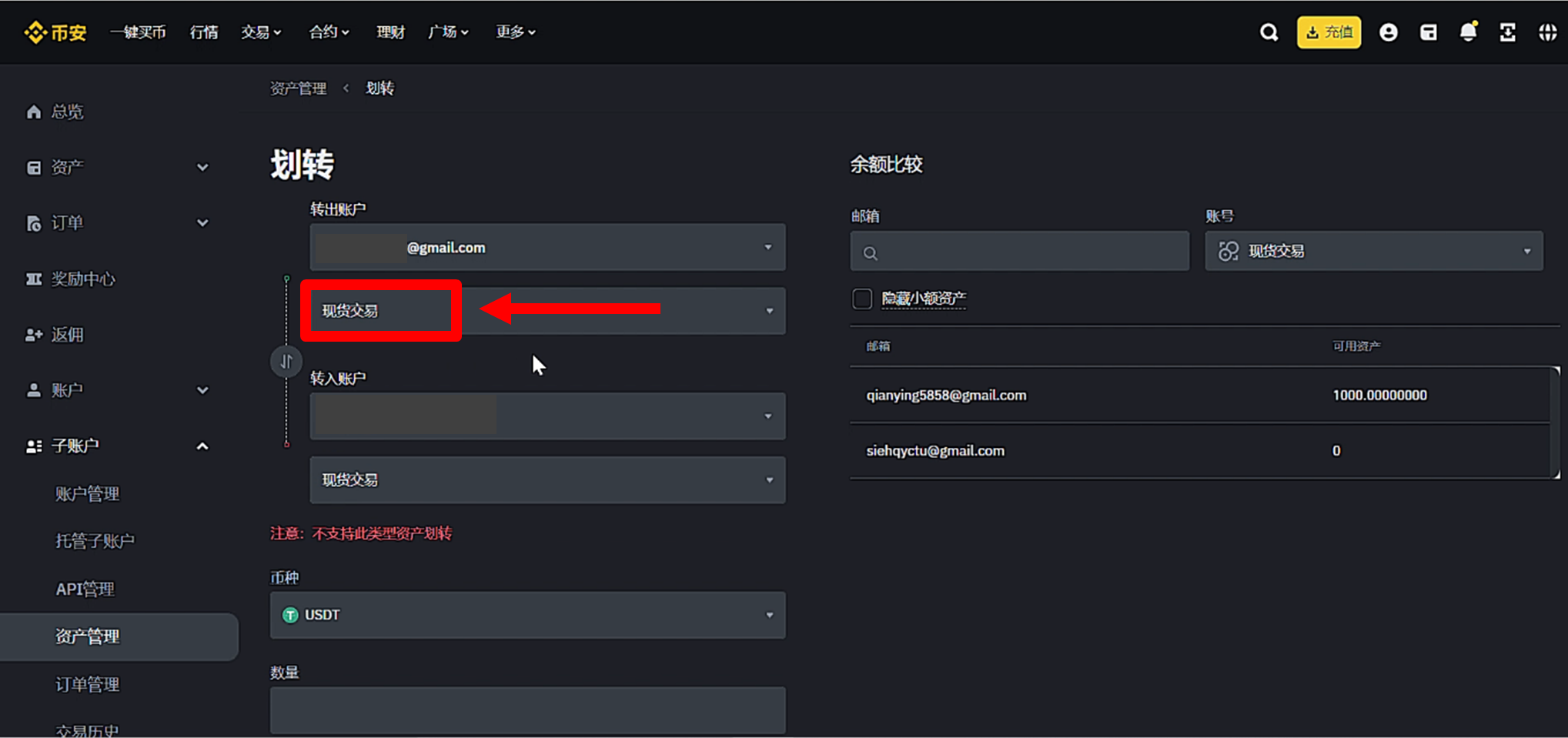Open the 行情 menu item
1568x738 pixels.
pos(204,32)
